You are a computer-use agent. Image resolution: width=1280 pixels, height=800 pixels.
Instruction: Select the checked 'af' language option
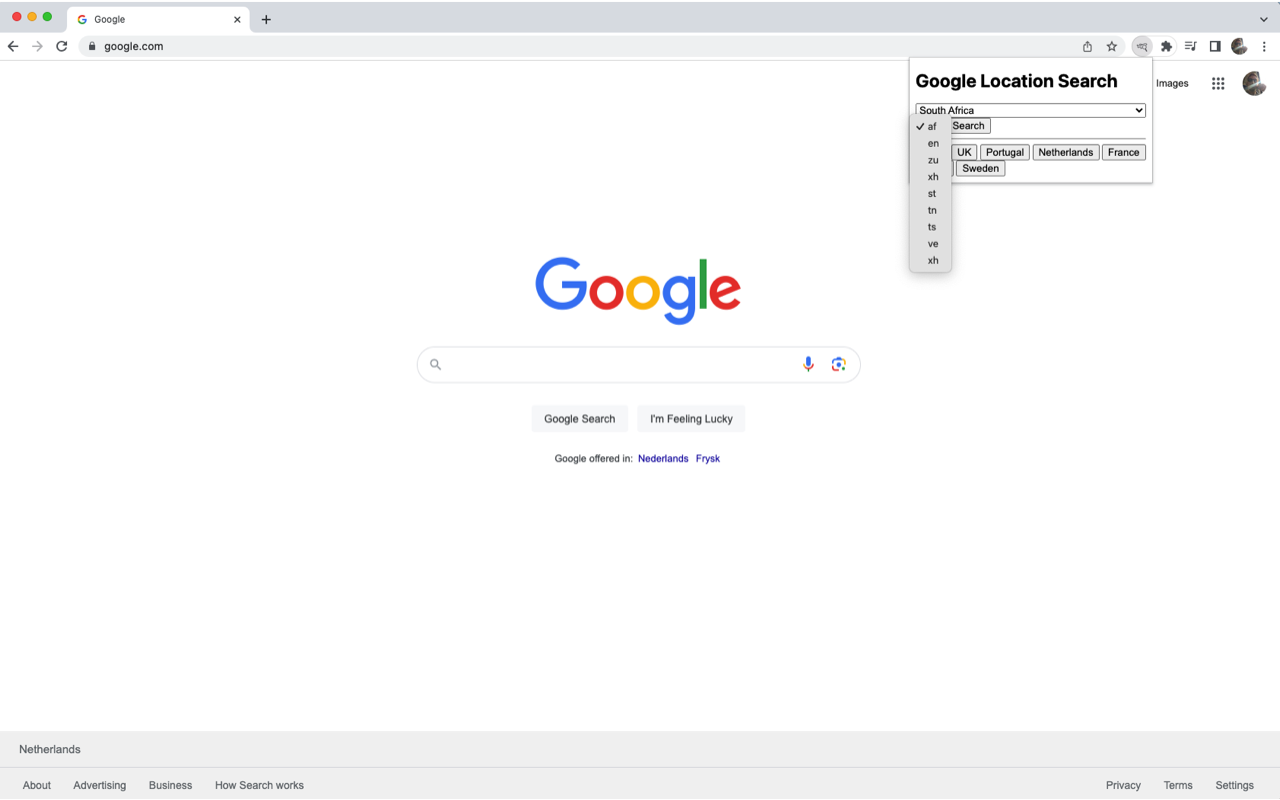pyautogui.click(x=930, y=127)
